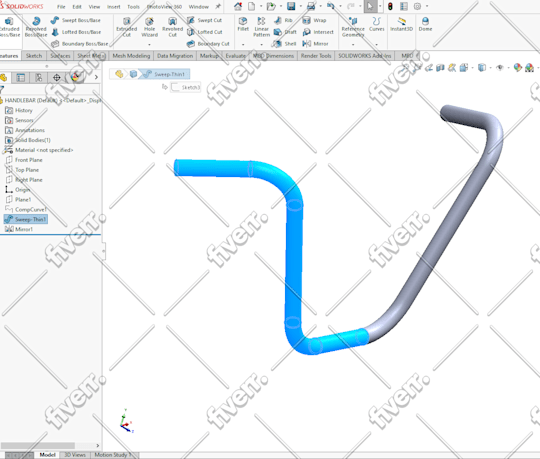
Task: Open the View menu
Action: (x=94, y=7)
